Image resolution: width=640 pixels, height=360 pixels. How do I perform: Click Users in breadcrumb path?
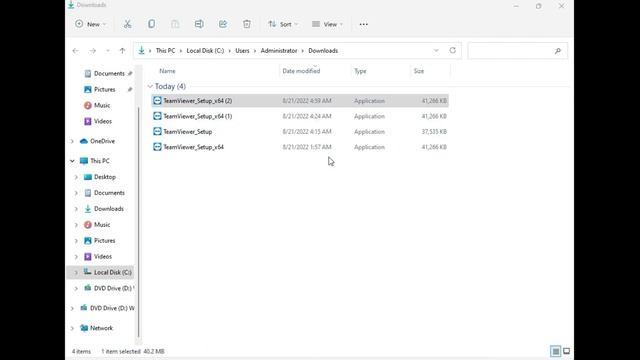tap(242, 51)
